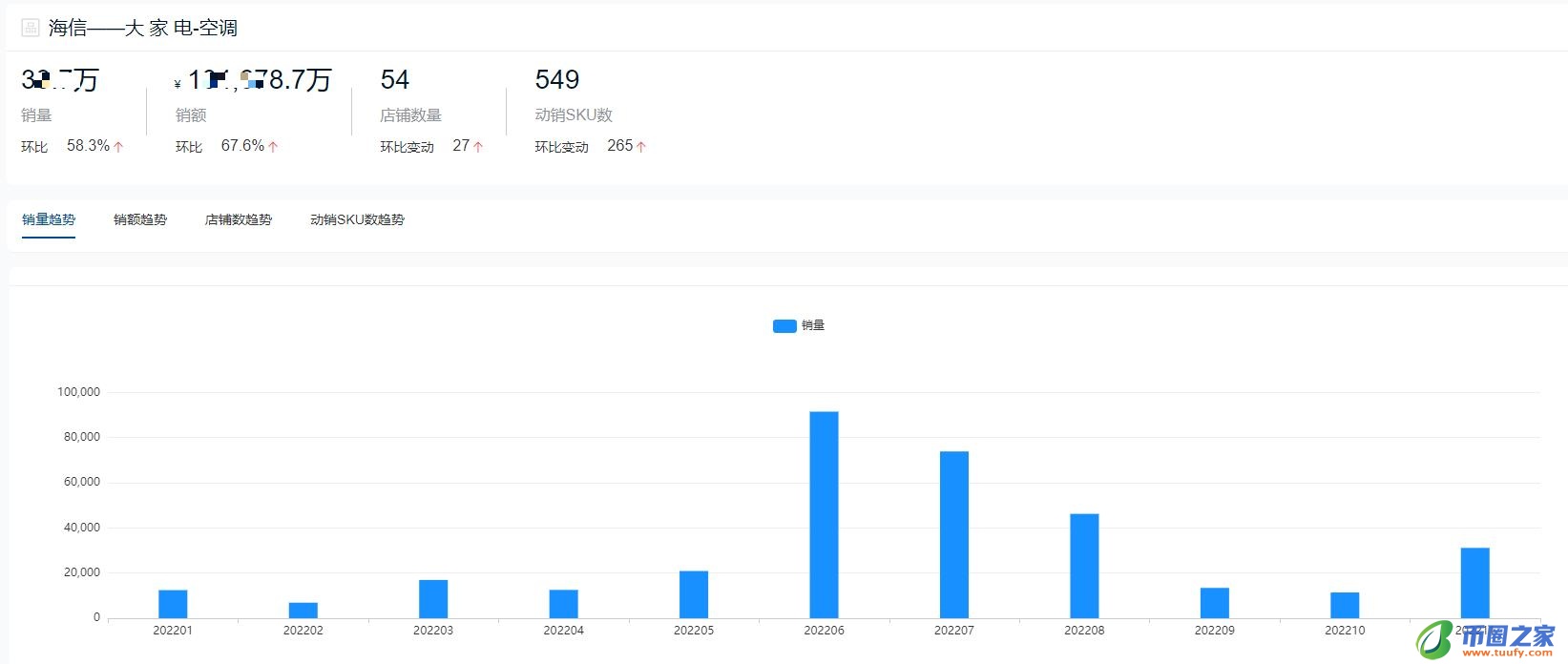The width and height of the screenshot is (1568, 664).
Task: Toggle the 销量 legend series
Action: click(799, 325)
